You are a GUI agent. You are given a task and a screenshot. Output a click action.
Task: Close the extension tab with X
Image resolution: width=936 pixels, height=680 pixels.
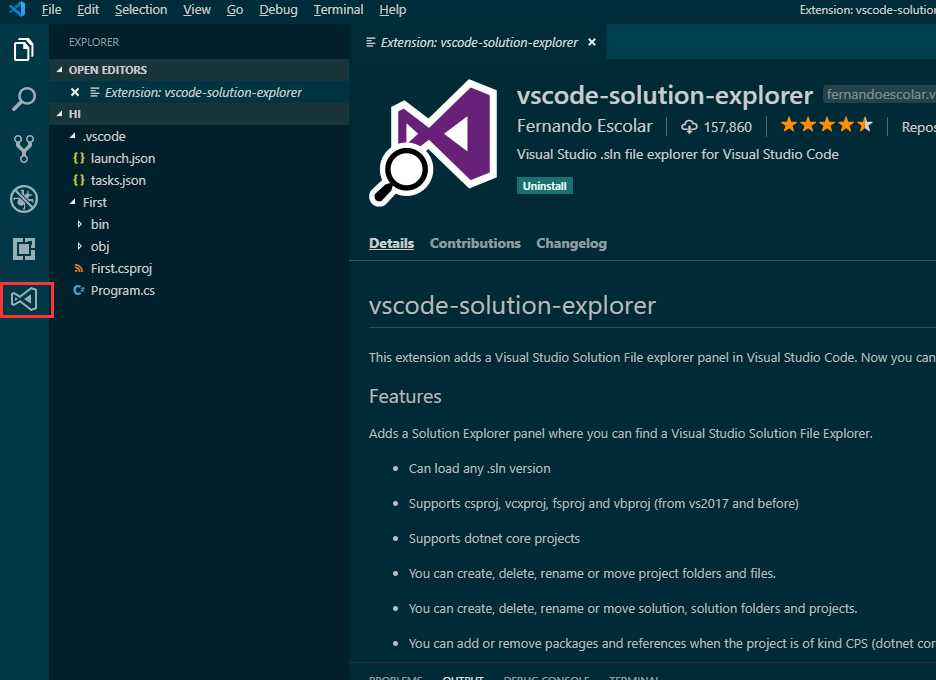pos(592,42)
